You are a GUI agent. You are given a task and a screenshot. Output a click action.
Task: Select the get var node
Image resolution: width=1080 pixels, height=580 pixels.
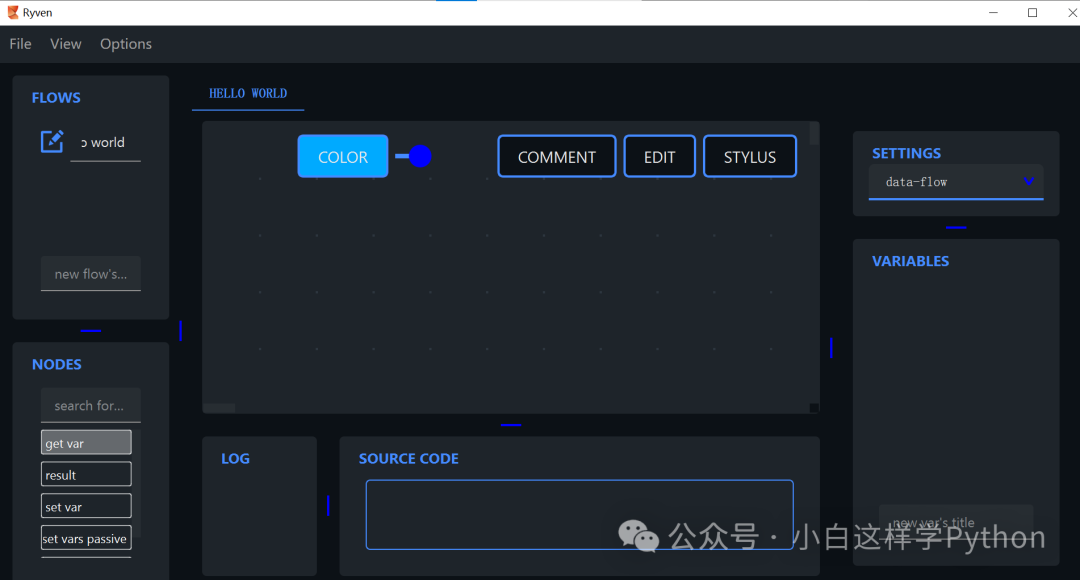point(86,443)
